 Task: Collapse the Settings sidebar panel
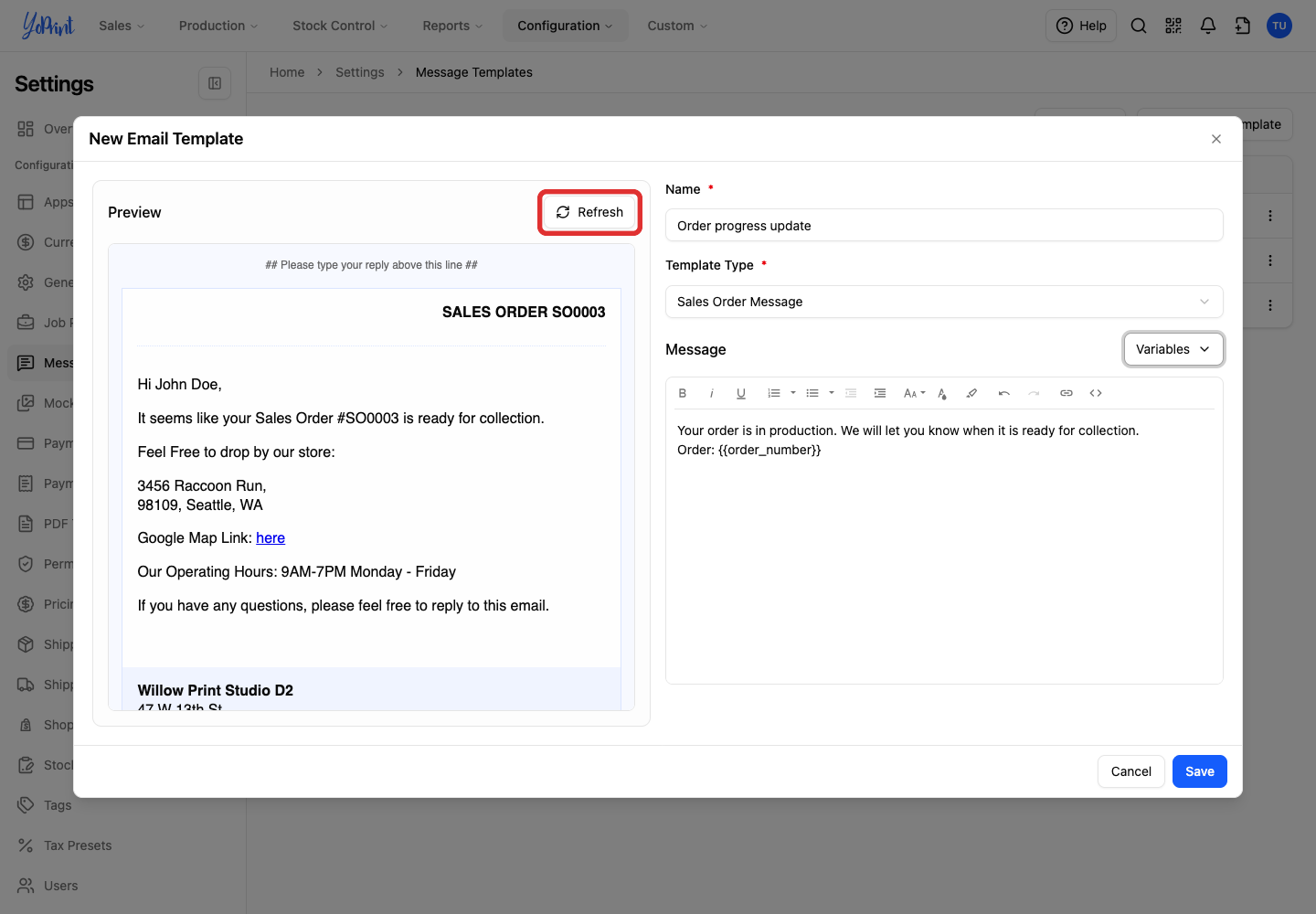215,83
